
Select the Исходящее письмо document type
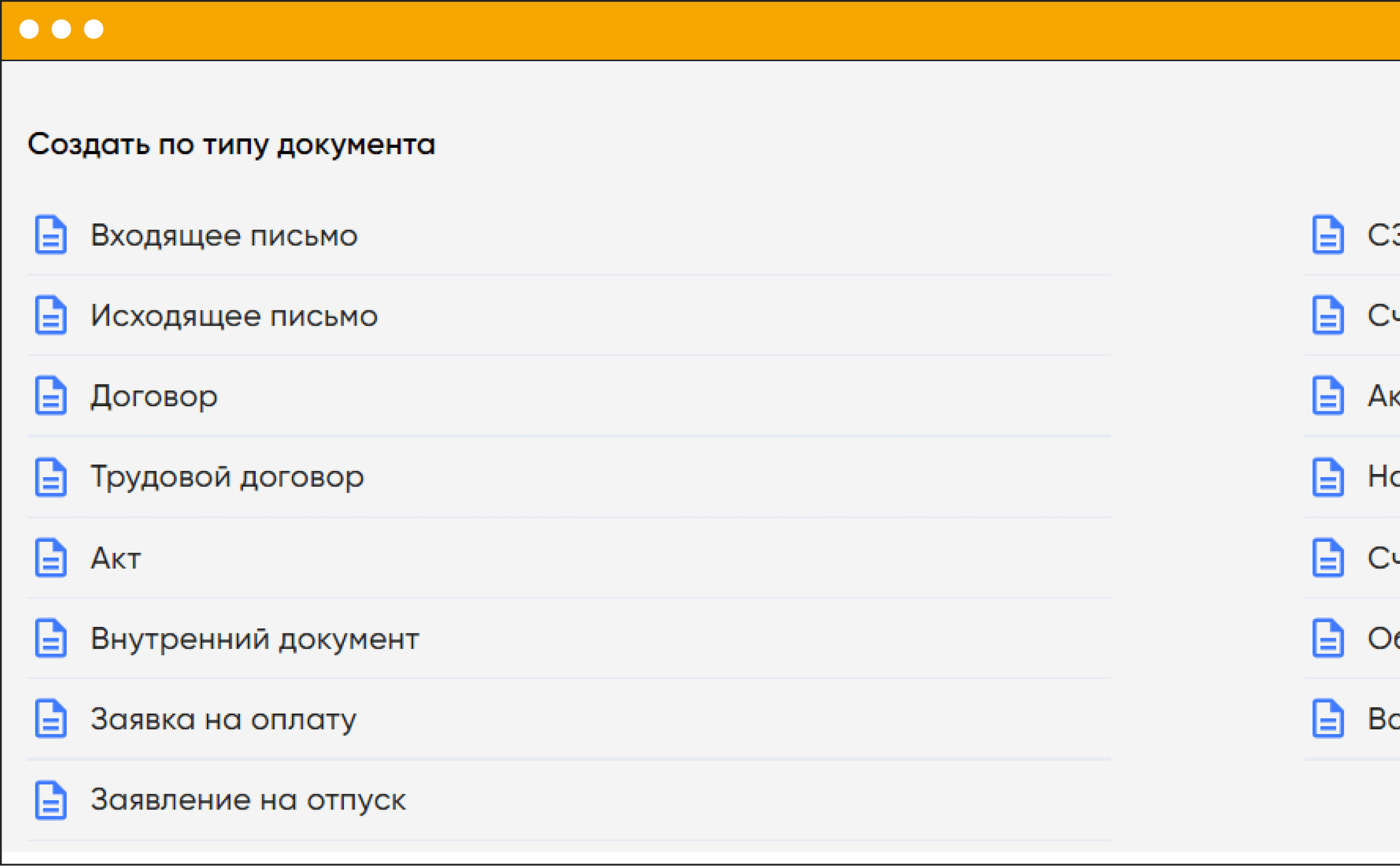[x=234, y=316]
